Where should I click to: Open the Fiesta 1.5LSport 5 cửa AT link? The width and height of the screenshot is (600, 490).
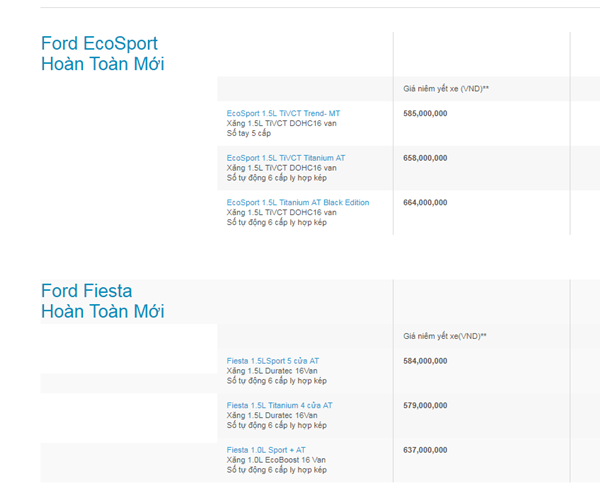pyautogui.click(x=273, y=361)
